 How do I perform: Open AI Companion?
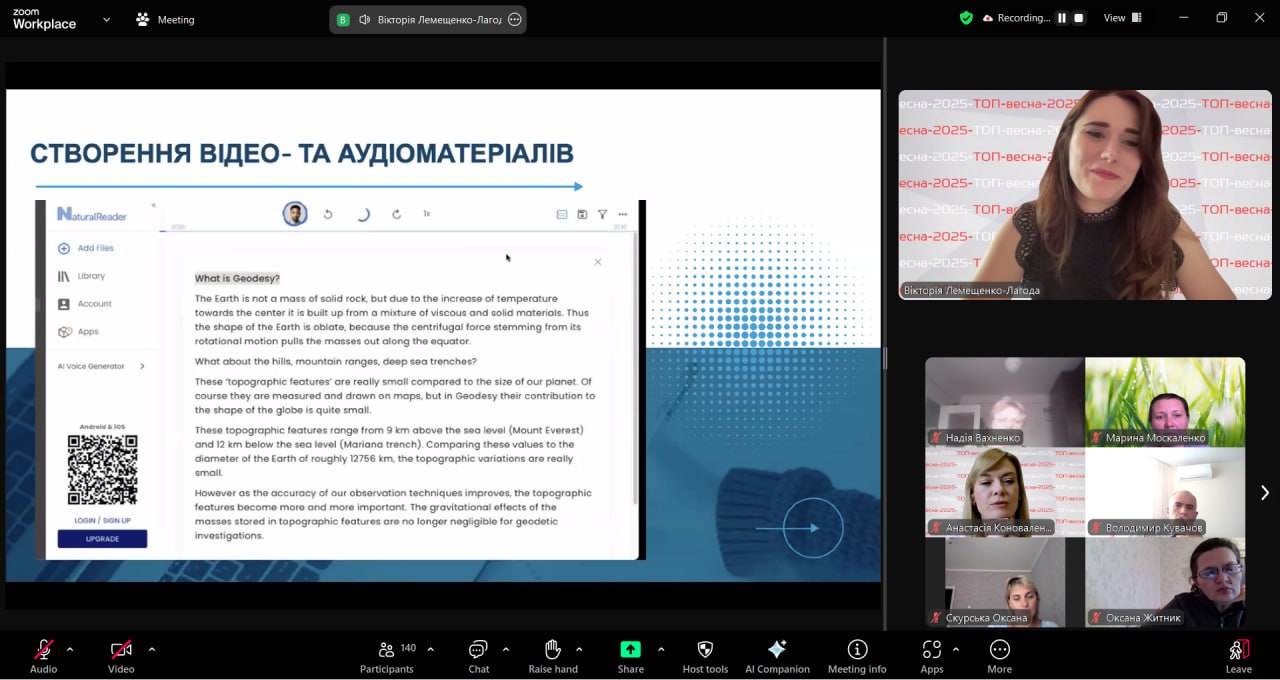777,656
